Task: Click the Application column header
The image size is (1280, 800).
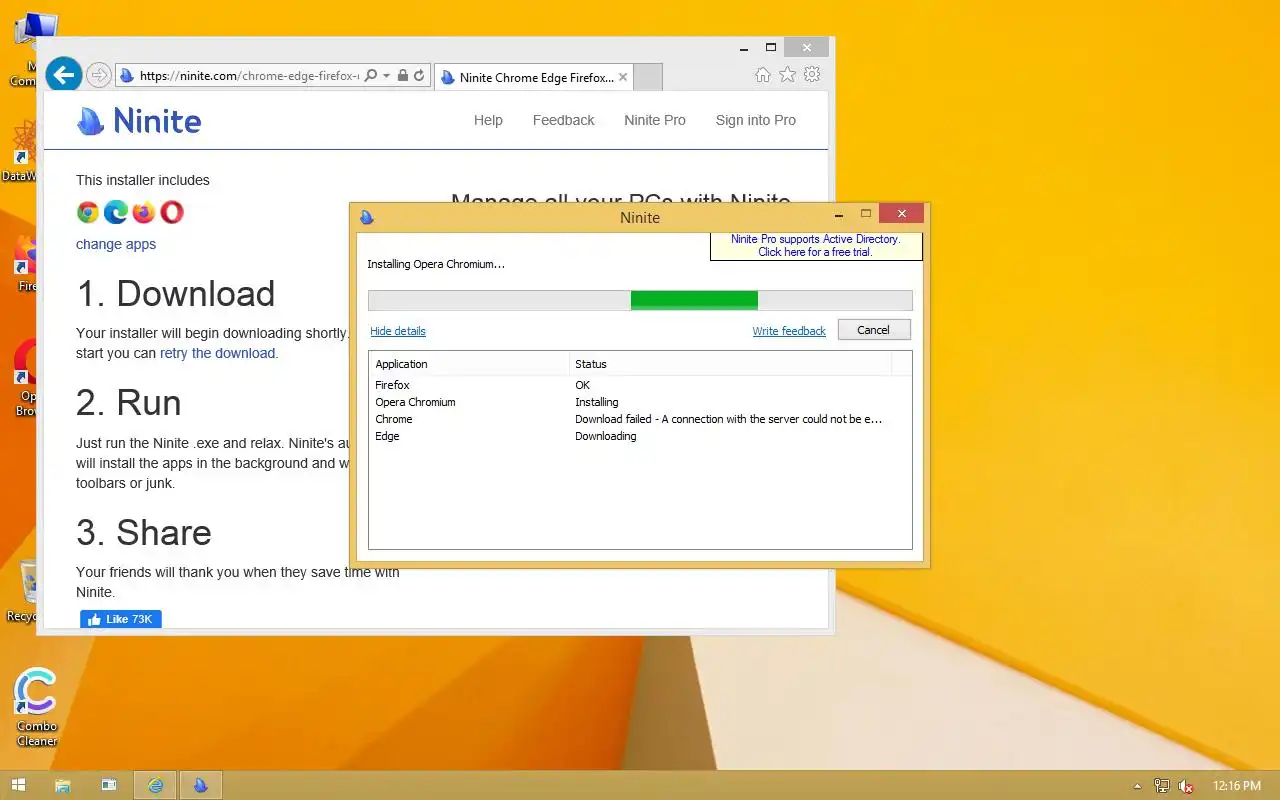Action: (x=469, y=364)
